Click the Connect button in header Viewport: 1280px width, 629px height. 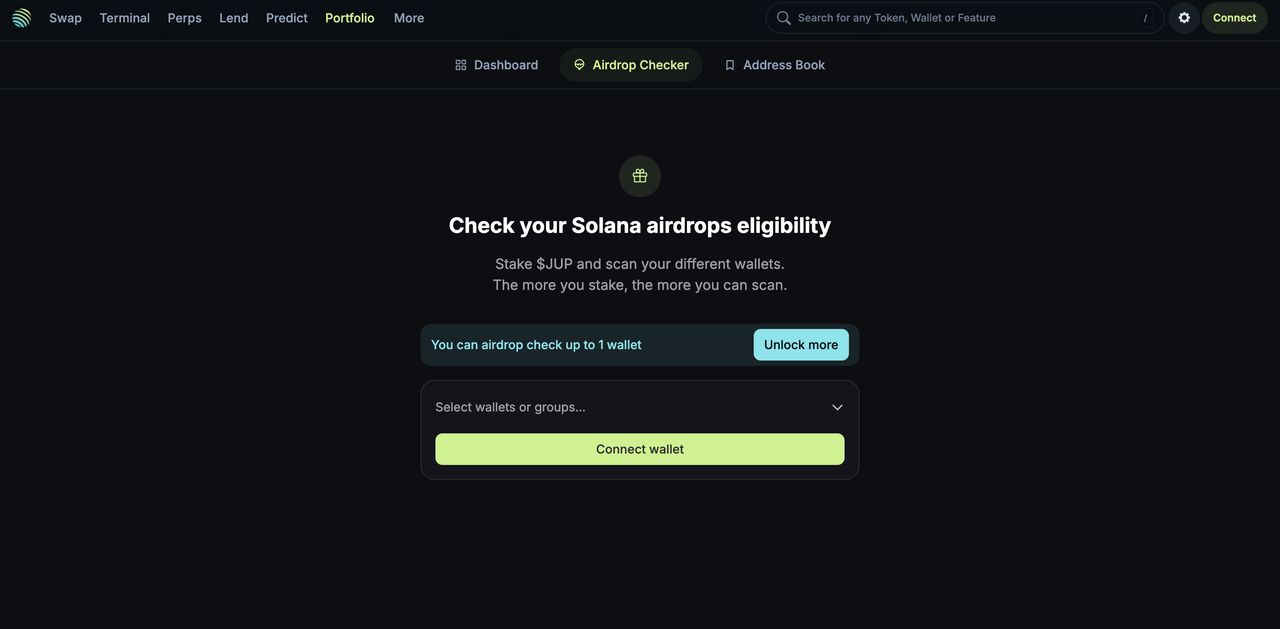tap(1234, 18)
